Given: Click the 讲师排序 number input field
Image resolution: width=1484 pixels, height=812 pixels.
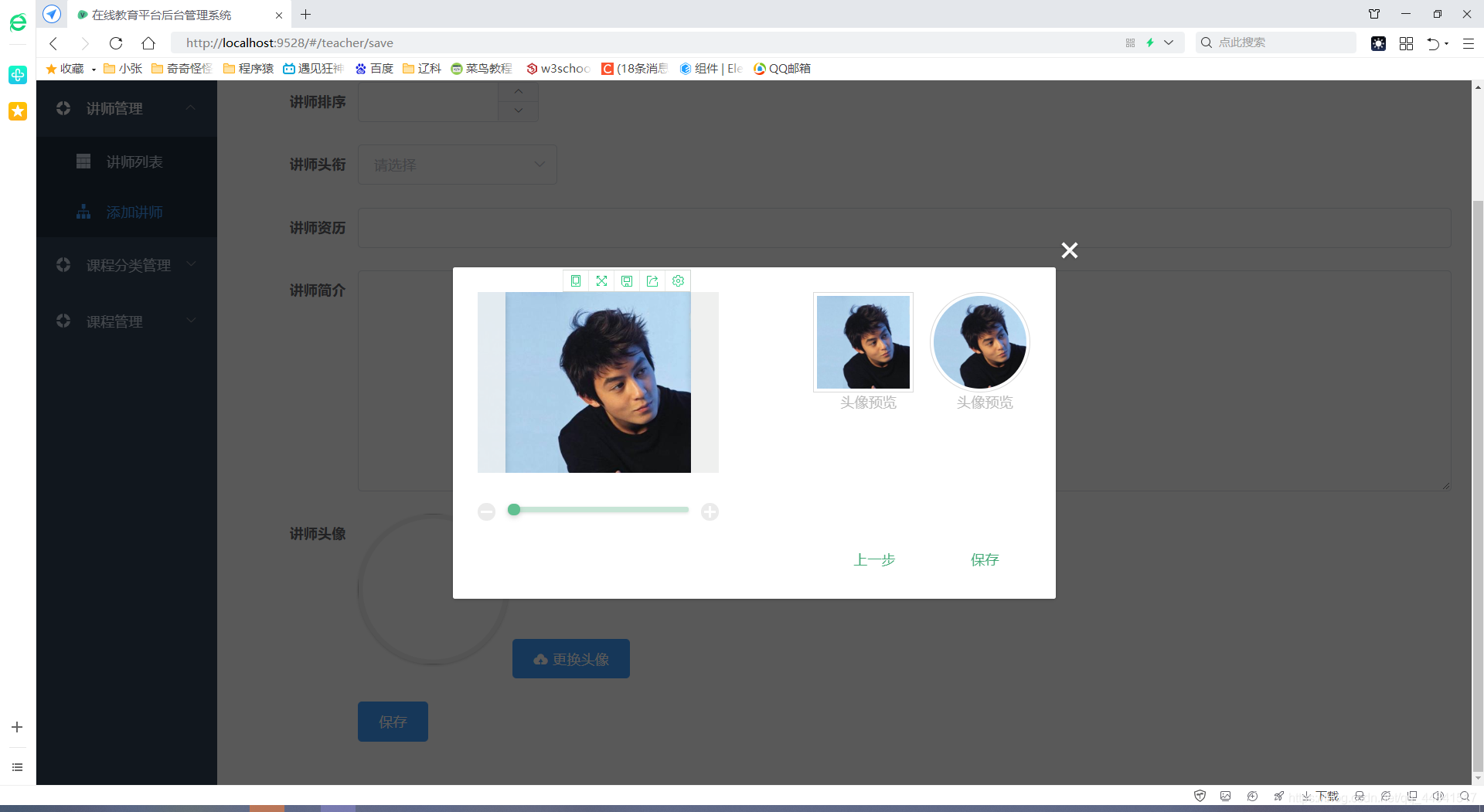Looking at the screenshot, I should tap(428, 102).
